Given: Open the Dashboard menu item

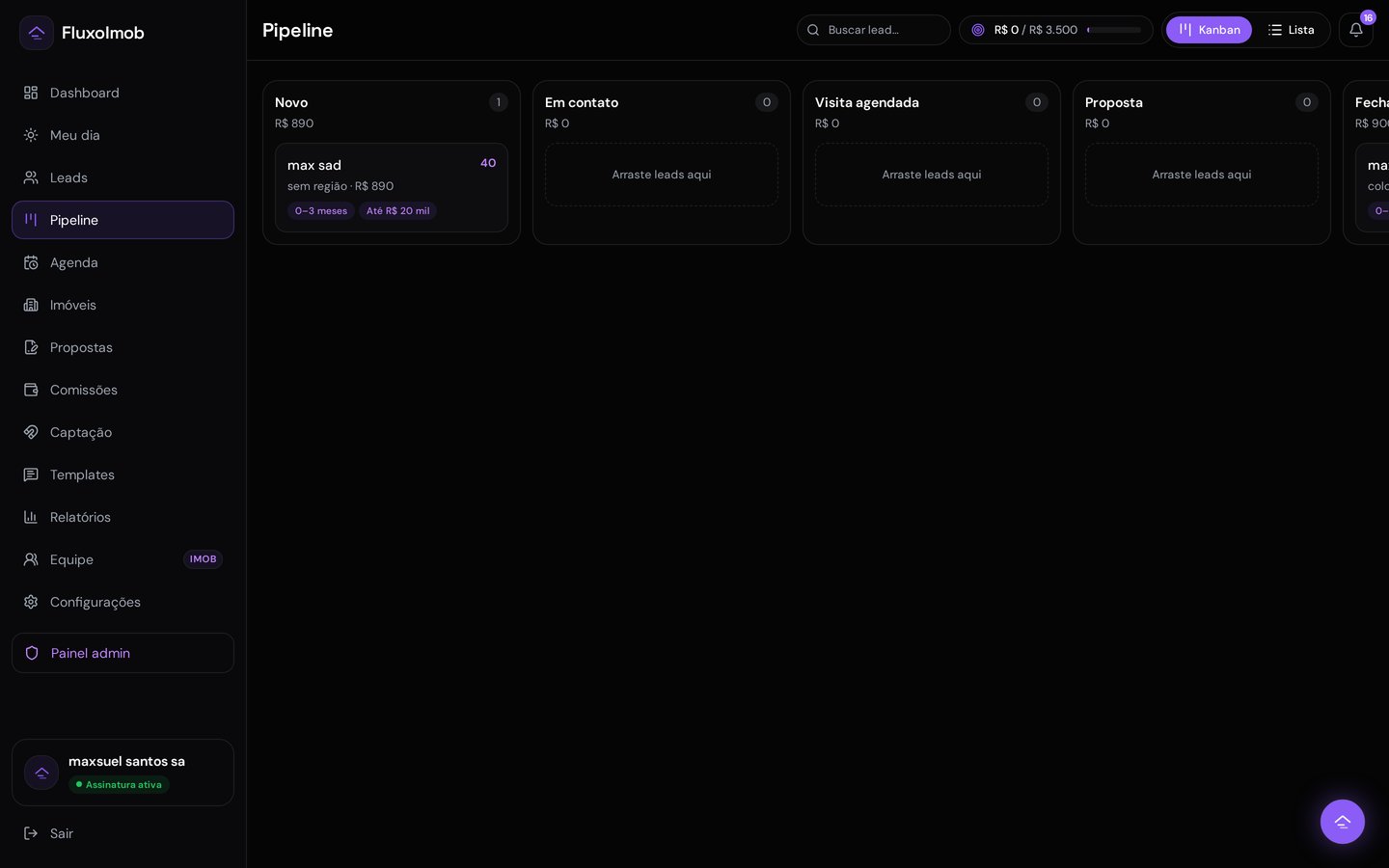Looking at the screenshot, I should [x=123, y=93].
